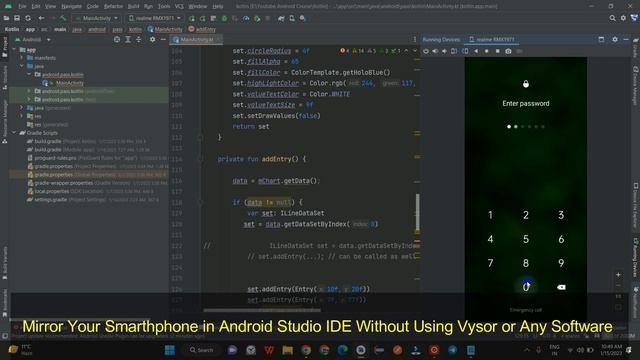Expand the manifests folder
The height and width of the screenshot is (360, 640).
(22, 58)
